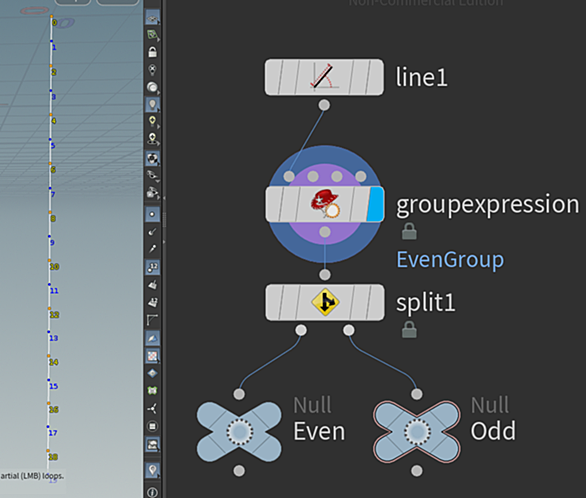Click the first input connector of groupexpression node

click(289, 176)
